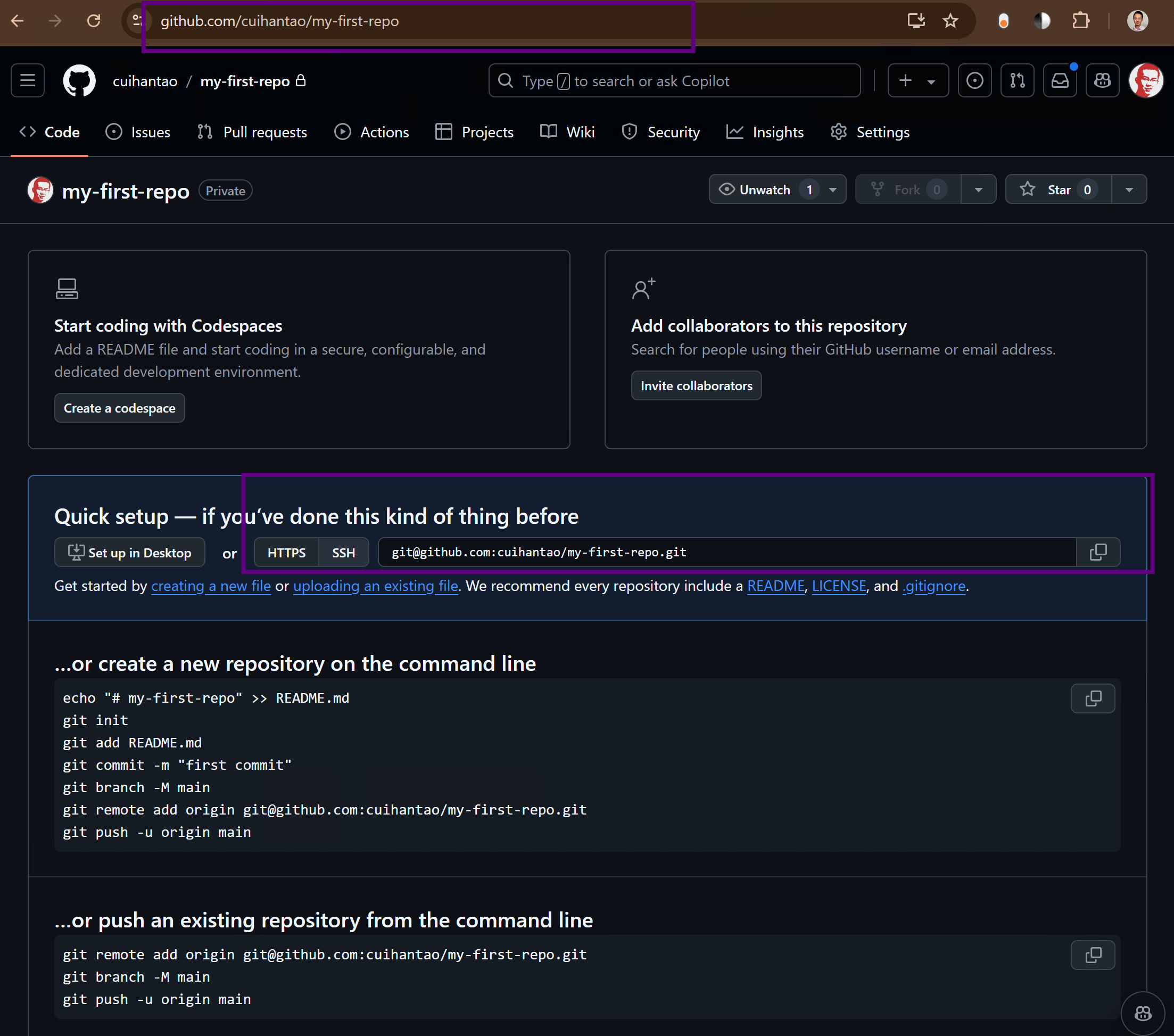1174x1036 pixels.
Task: Follow the uploading an existing file link
Action: click(x=376, y=586)
